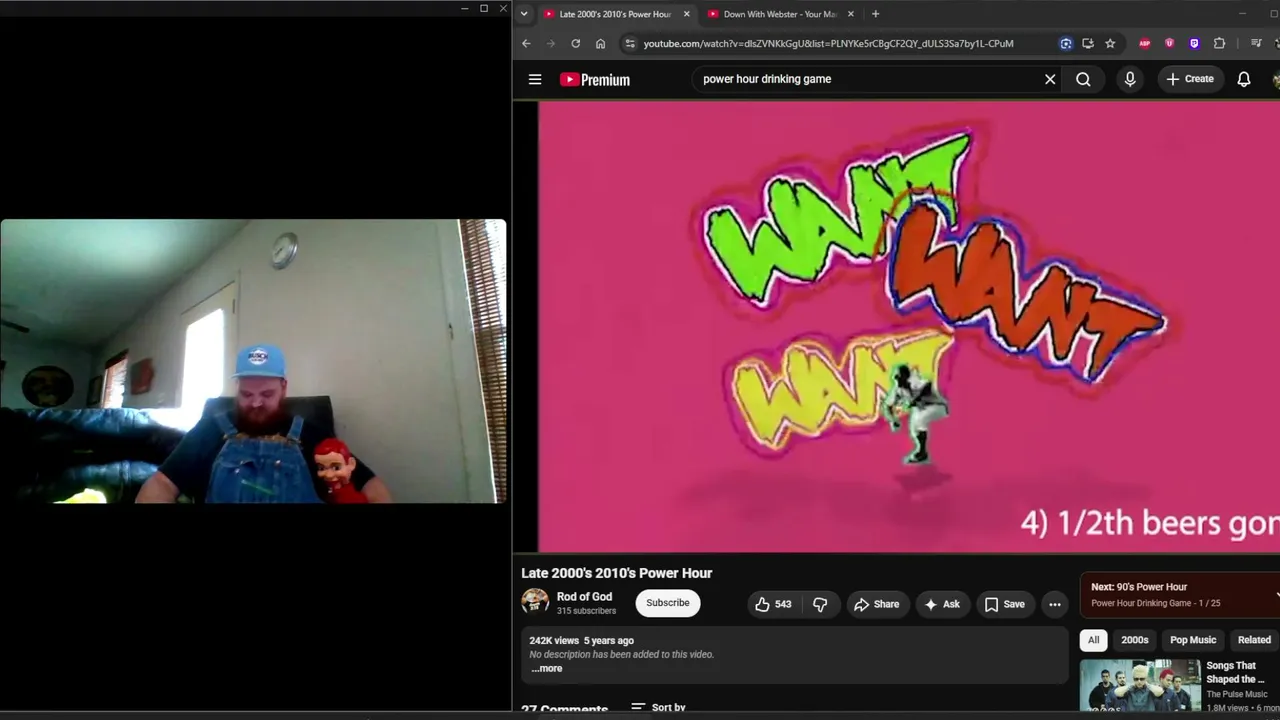
Task: Open the Create menu button
Action: tap(1190, 79)
